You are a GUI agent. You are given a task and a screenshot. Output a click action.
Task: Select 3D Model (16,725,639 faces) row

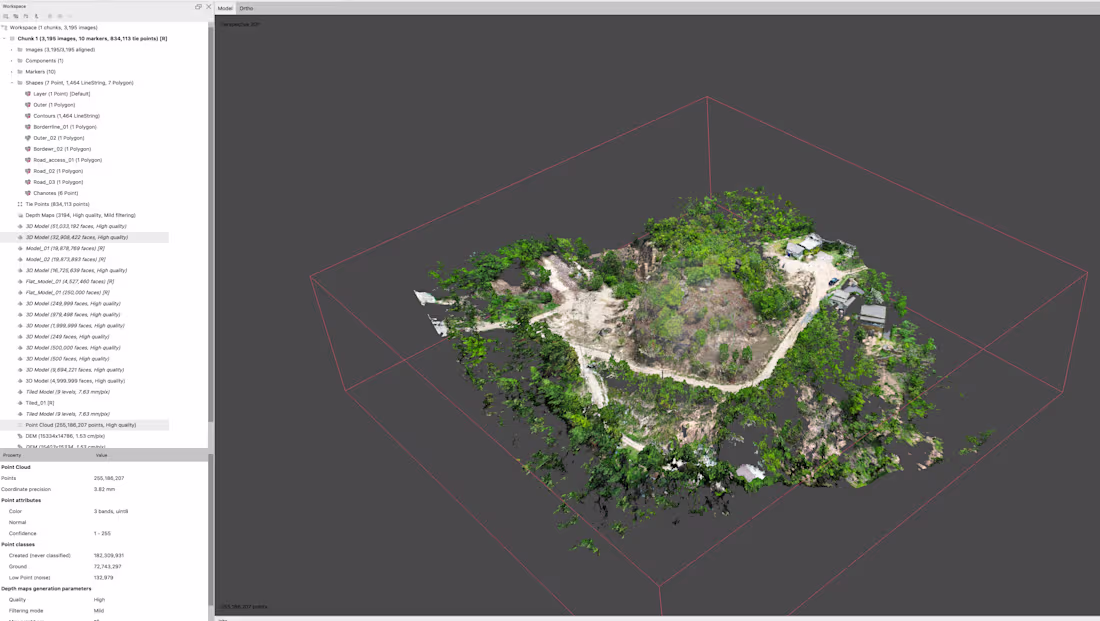pos(84,271)
